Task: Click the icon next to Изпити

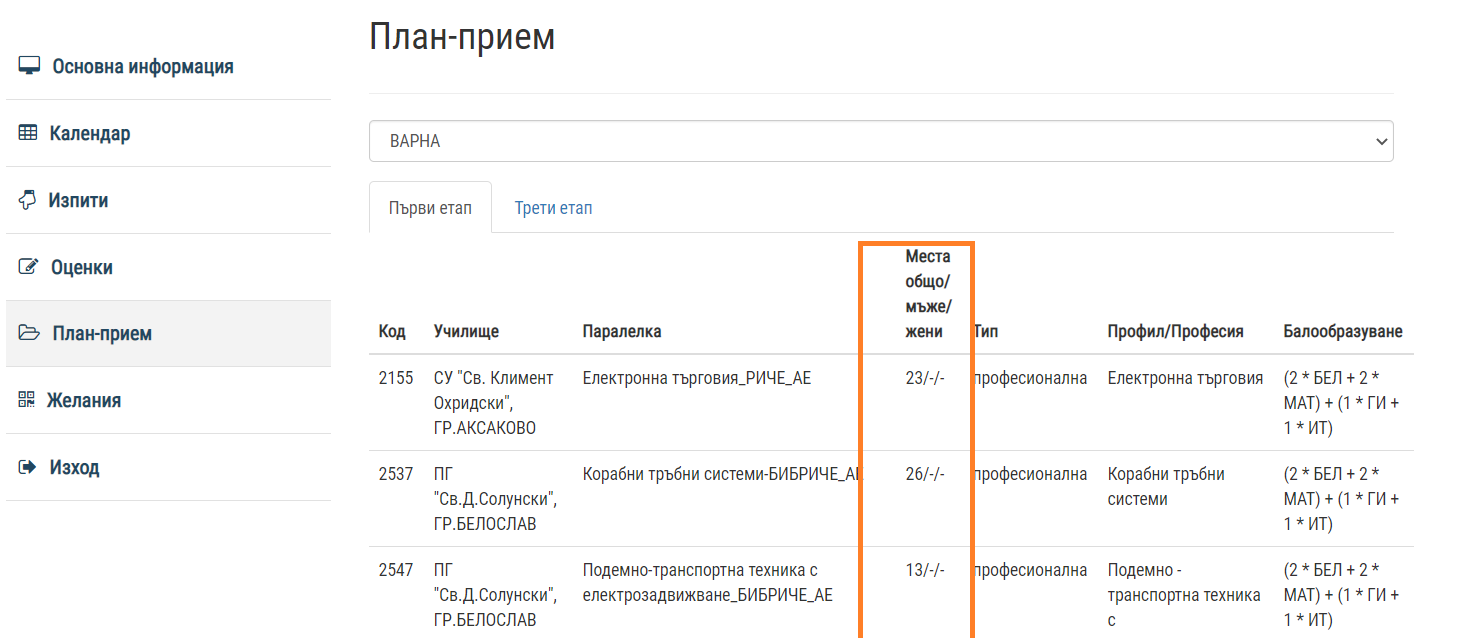Action: pos(28,200)
